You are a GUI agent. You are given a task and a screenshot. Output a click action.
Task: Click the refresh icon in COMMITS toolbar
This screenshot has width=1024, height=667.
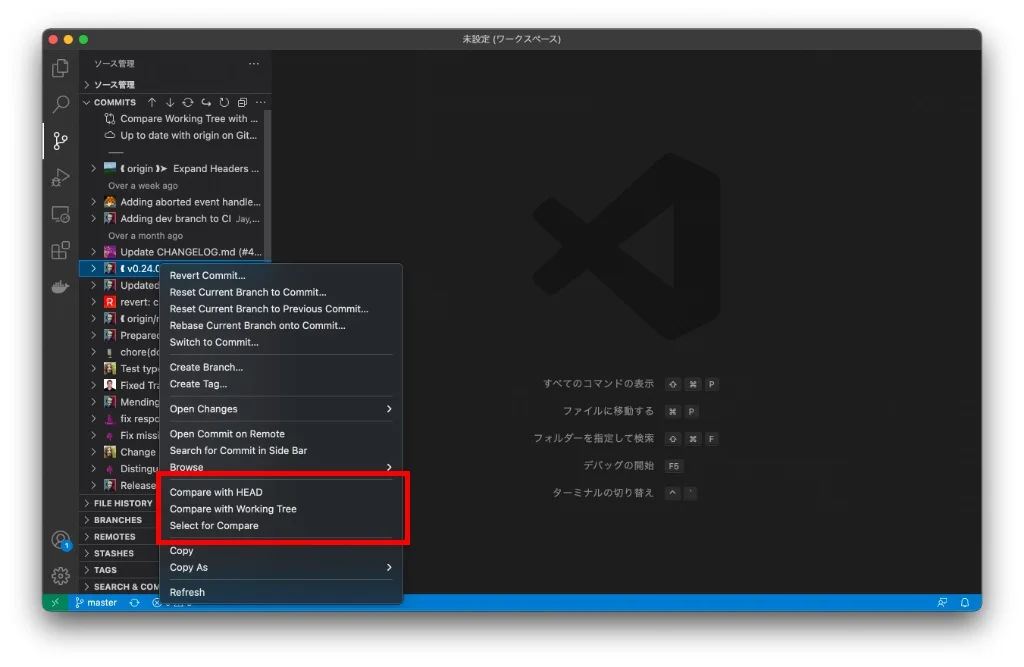[224, 102]
